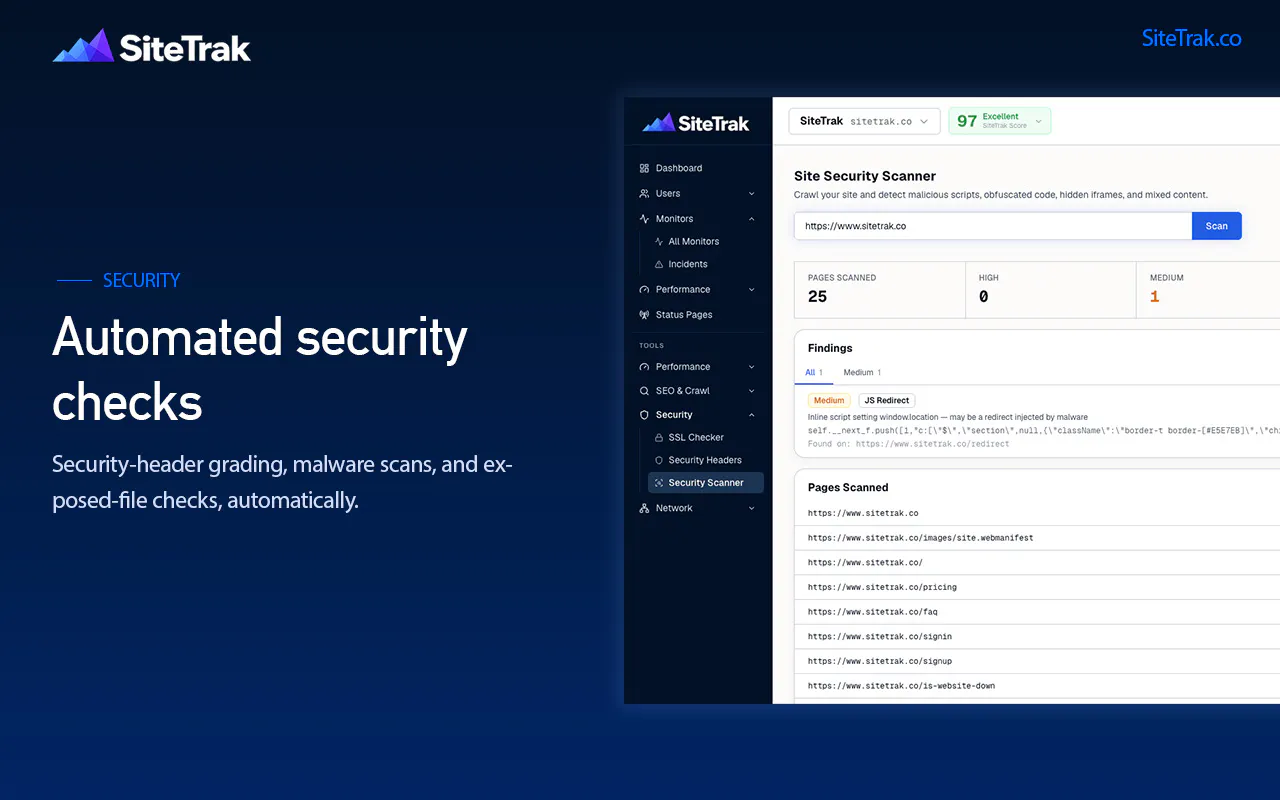Collapse the Monitors section chevron
Screen dimensions: 1280x800
[752, 218]
